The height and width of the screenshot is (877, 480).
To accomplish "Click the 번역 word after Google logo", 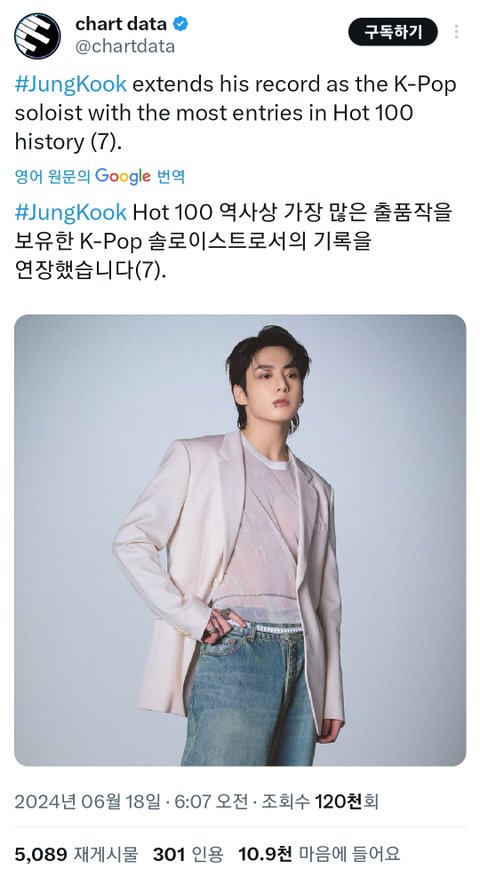I will click(171, 177).
